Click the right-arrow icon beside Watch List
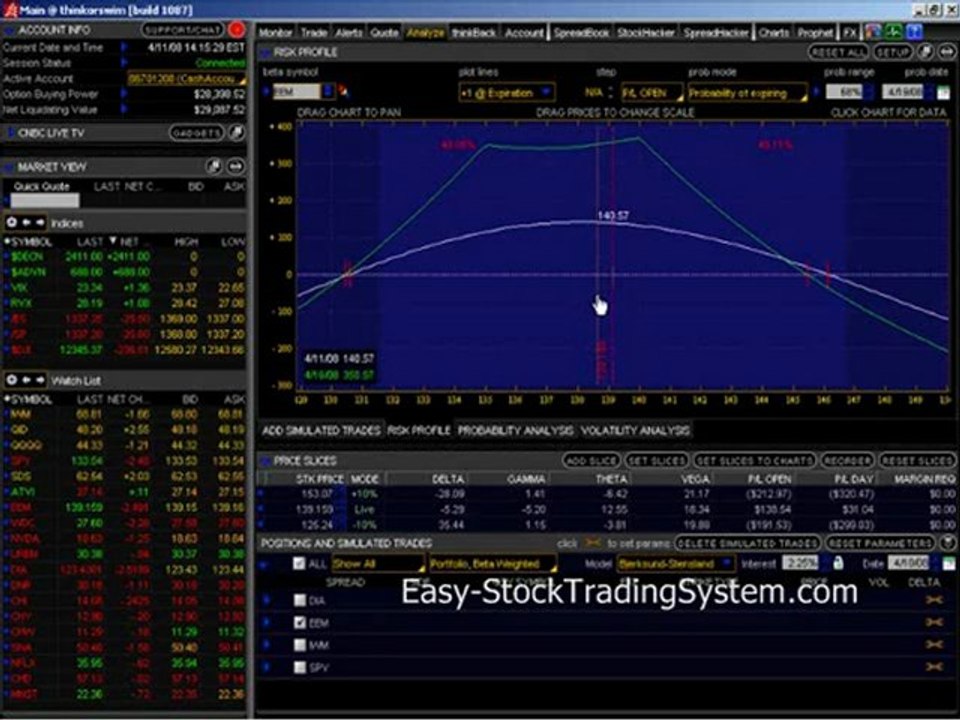Screen dimensions: 960x720 (40, 380)
